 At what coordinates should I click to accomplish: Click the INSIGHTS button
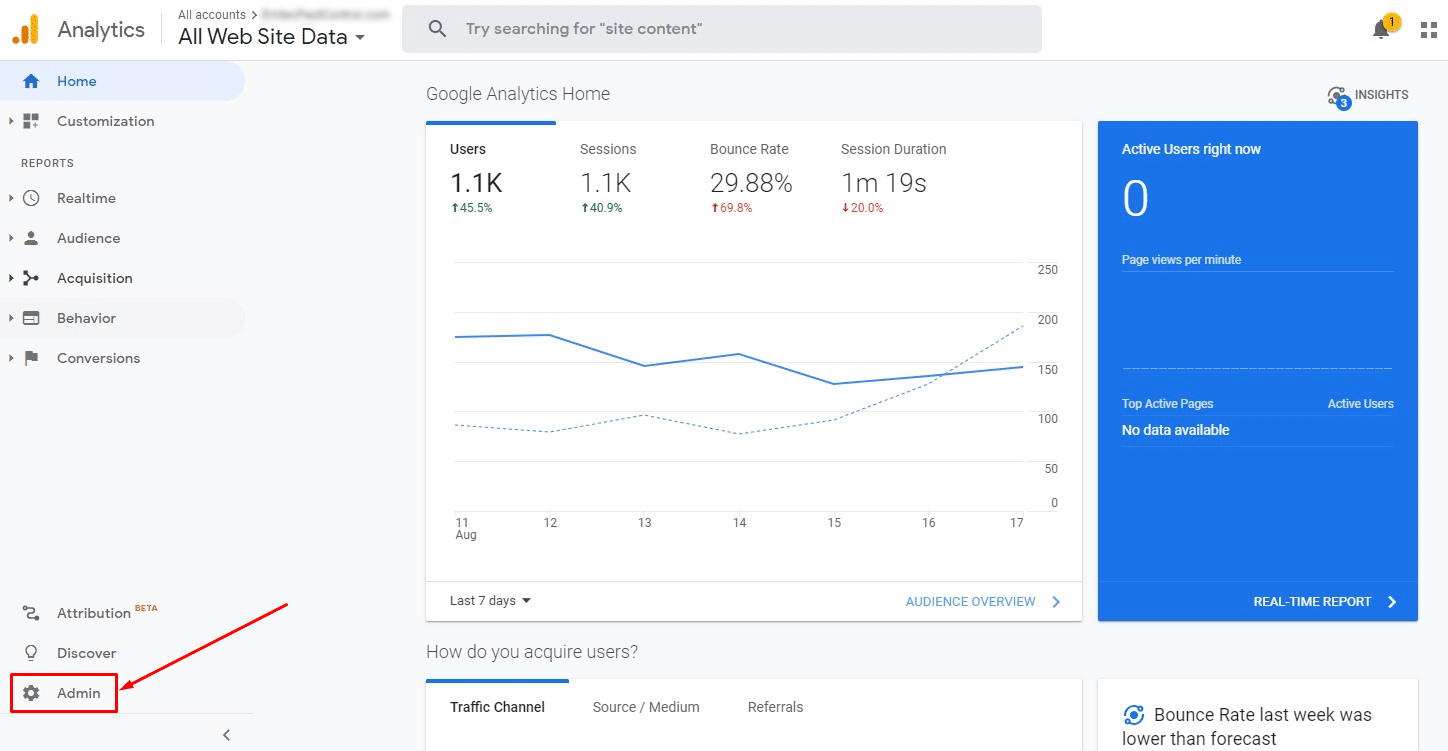pyautogui.click(x=1367, y=96)
